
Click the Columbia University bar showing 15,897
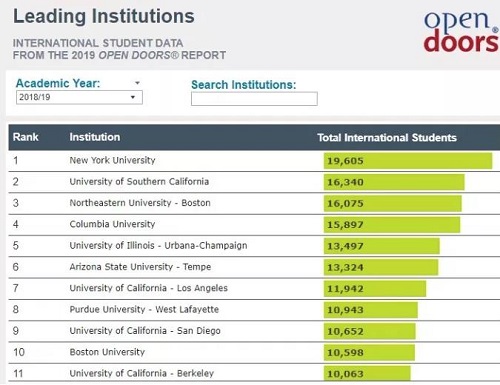(x=392, y=225)
